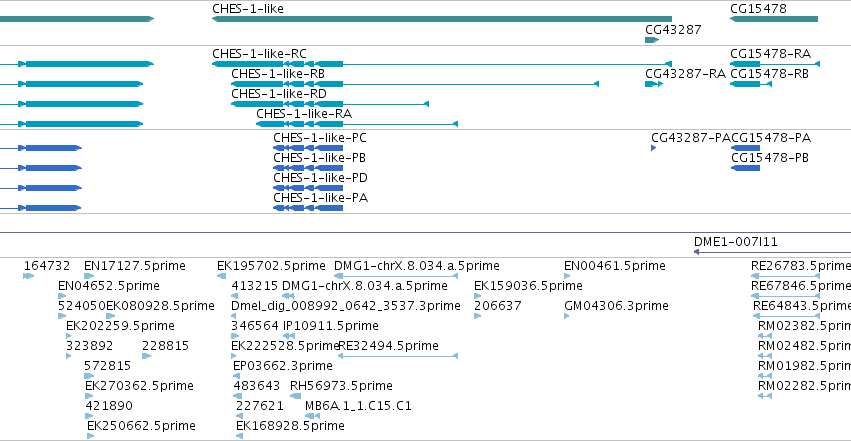Click the CG15478-RB transcript label
The image size is (851, 441).
770,74
